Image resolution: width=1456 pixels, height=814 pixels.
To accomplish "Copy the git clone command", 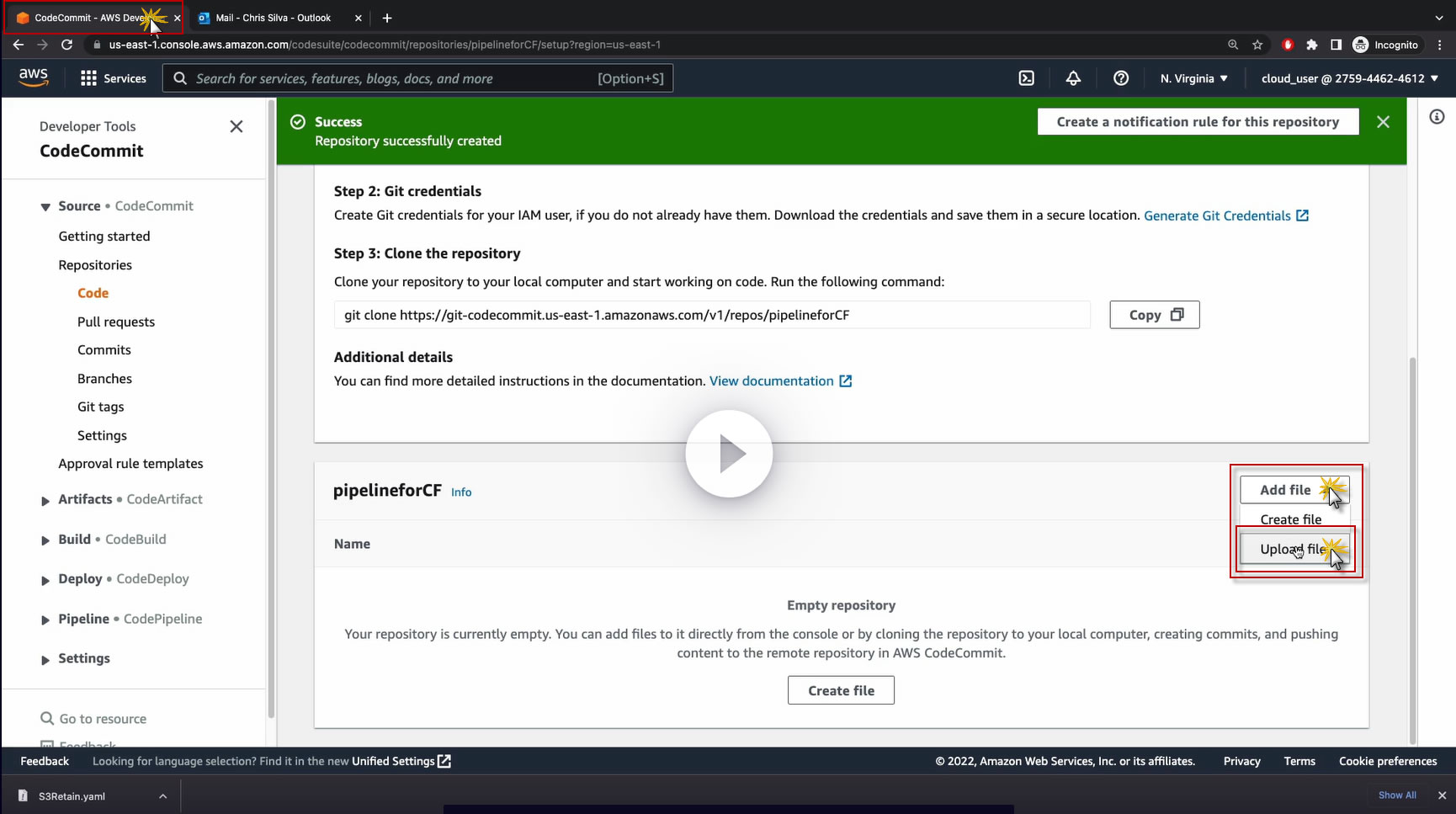I will [1155, 315].
